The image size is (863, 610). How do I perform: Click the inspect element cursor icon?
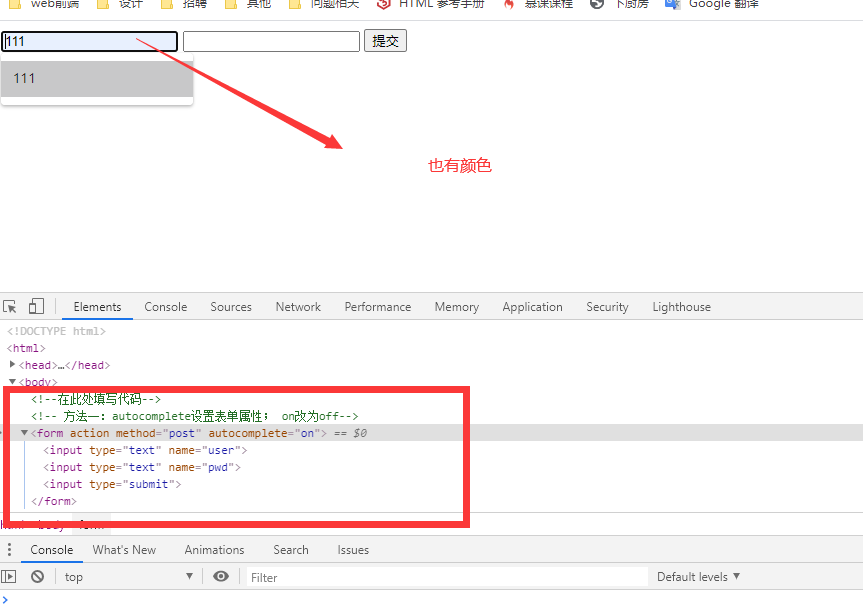click(10, 307)
